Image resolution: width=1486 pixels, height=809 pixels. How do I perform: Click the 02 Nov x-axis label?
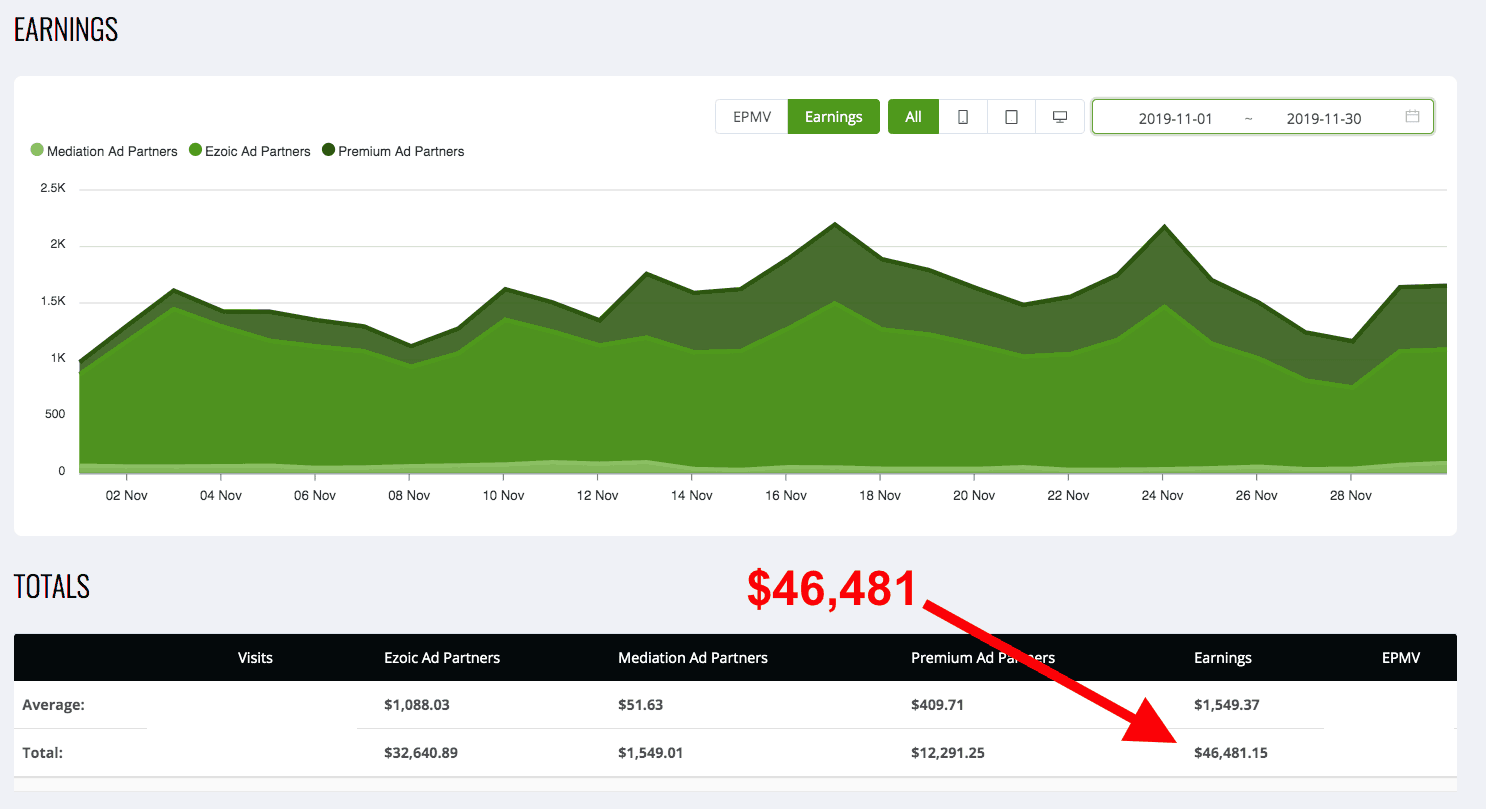click(126, 495)
